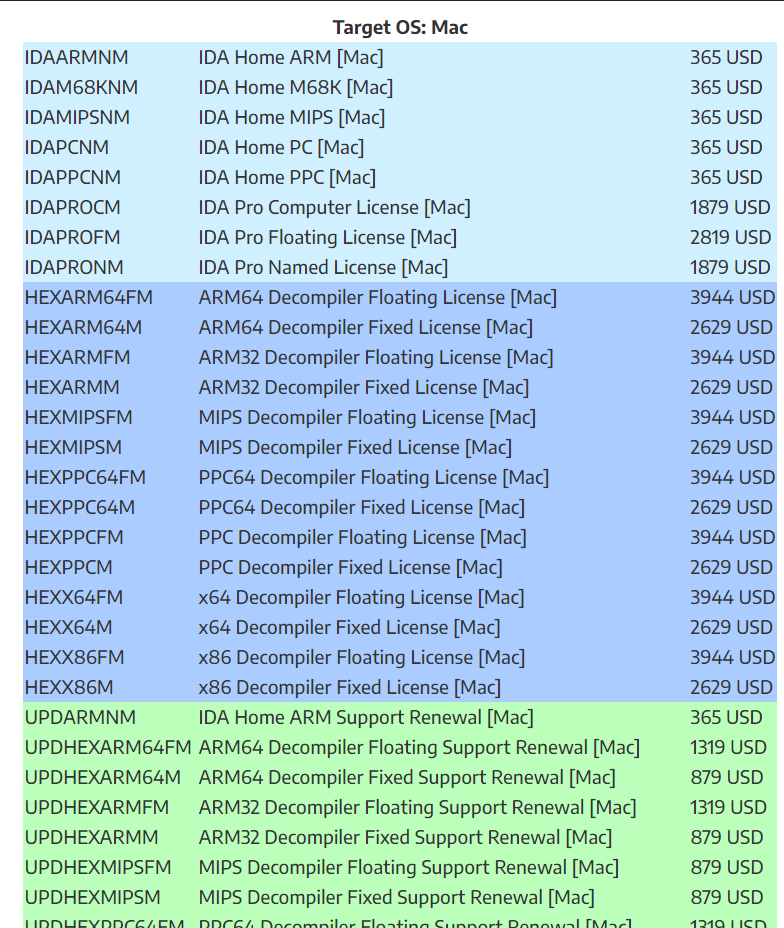The image size is (784, 928).
Task: Click "ARM64 Decompiler Floating Support Renewal [Mac]"
Action: coord(420,747)
